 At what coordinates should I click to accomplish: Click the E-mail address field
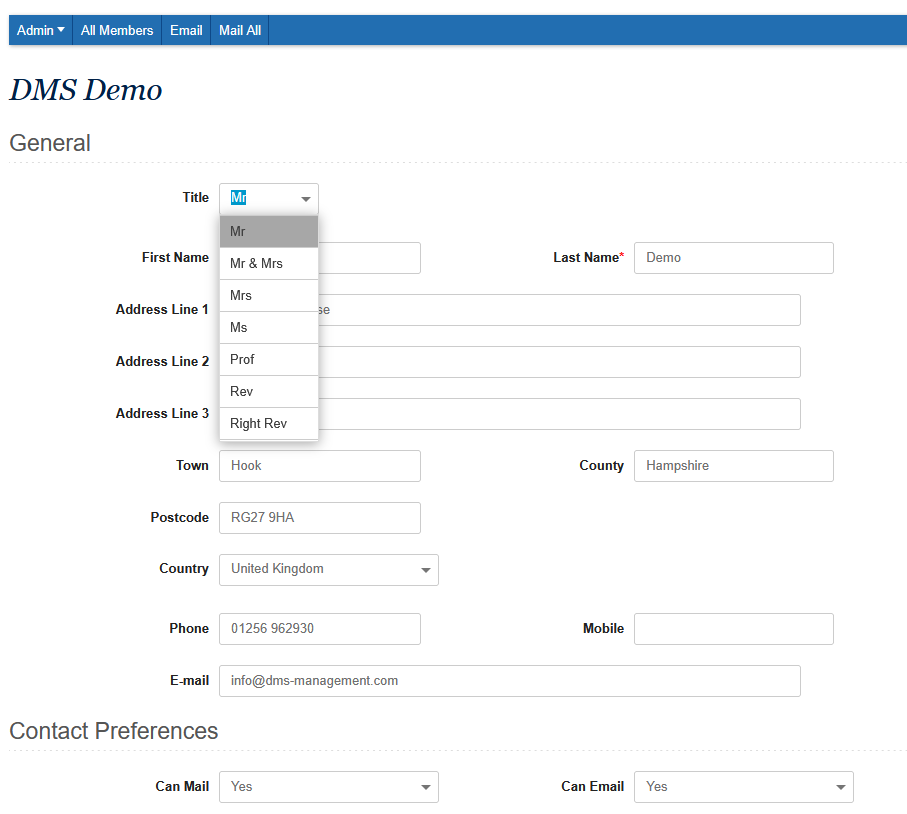(x=509, y=681)
